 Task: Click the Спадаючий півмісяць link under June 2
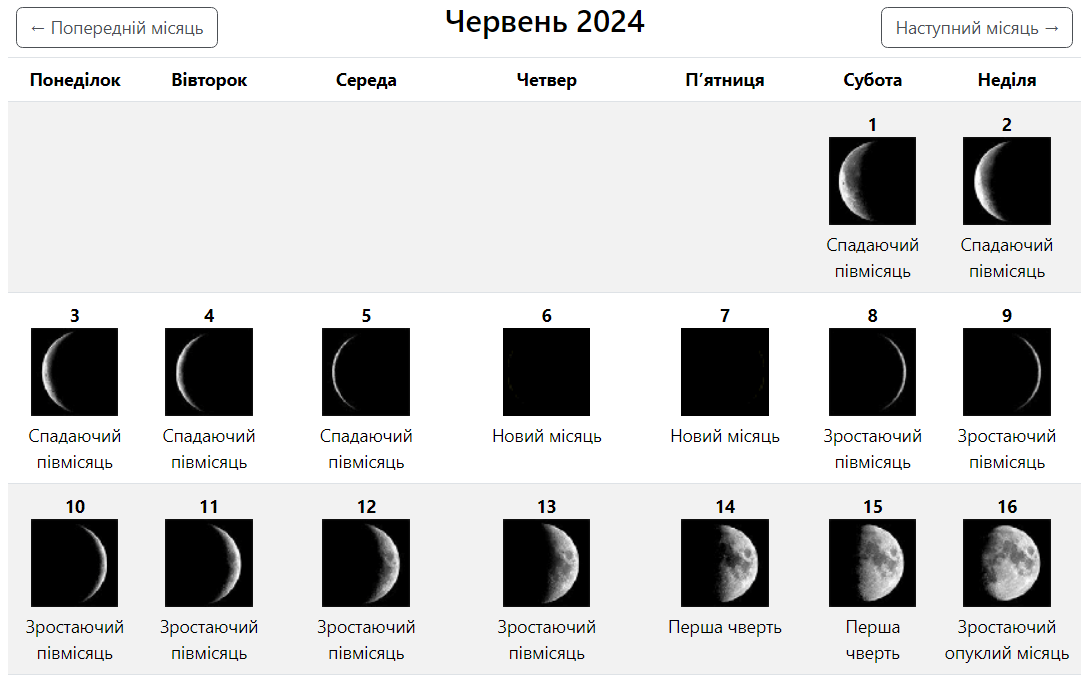tap(1007, 257)
